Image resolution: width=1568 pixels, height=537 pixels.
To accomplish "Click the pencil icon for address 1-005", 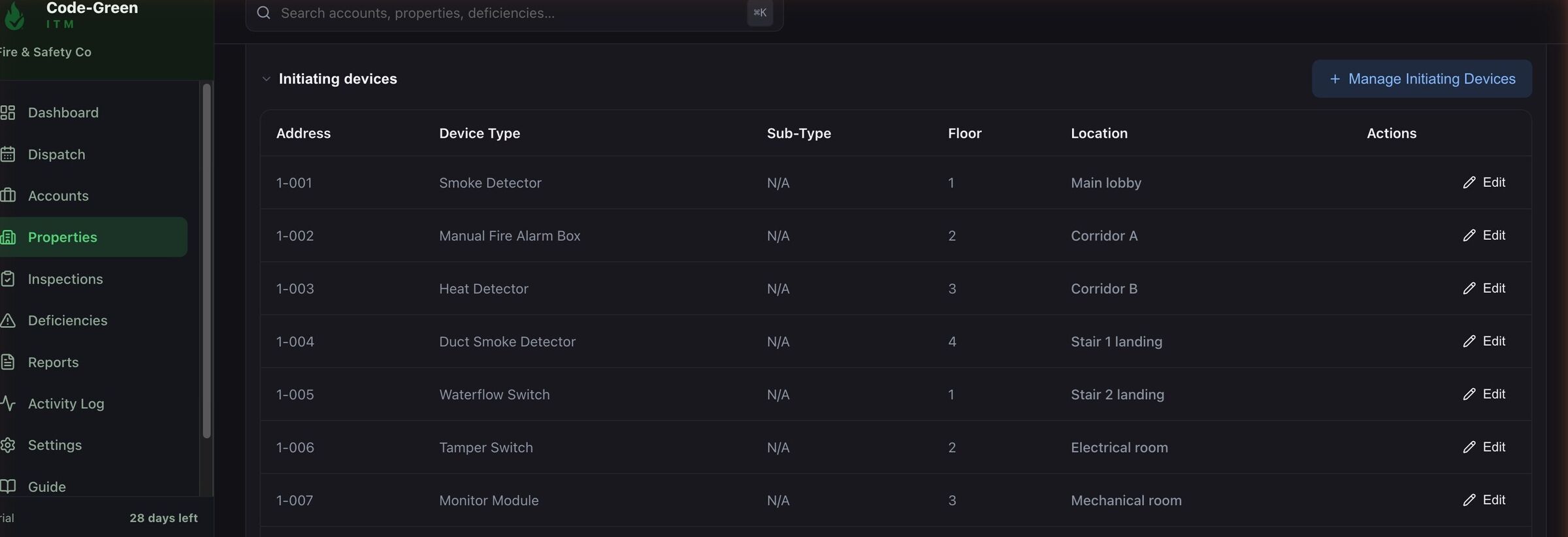I will [1469, 394].
